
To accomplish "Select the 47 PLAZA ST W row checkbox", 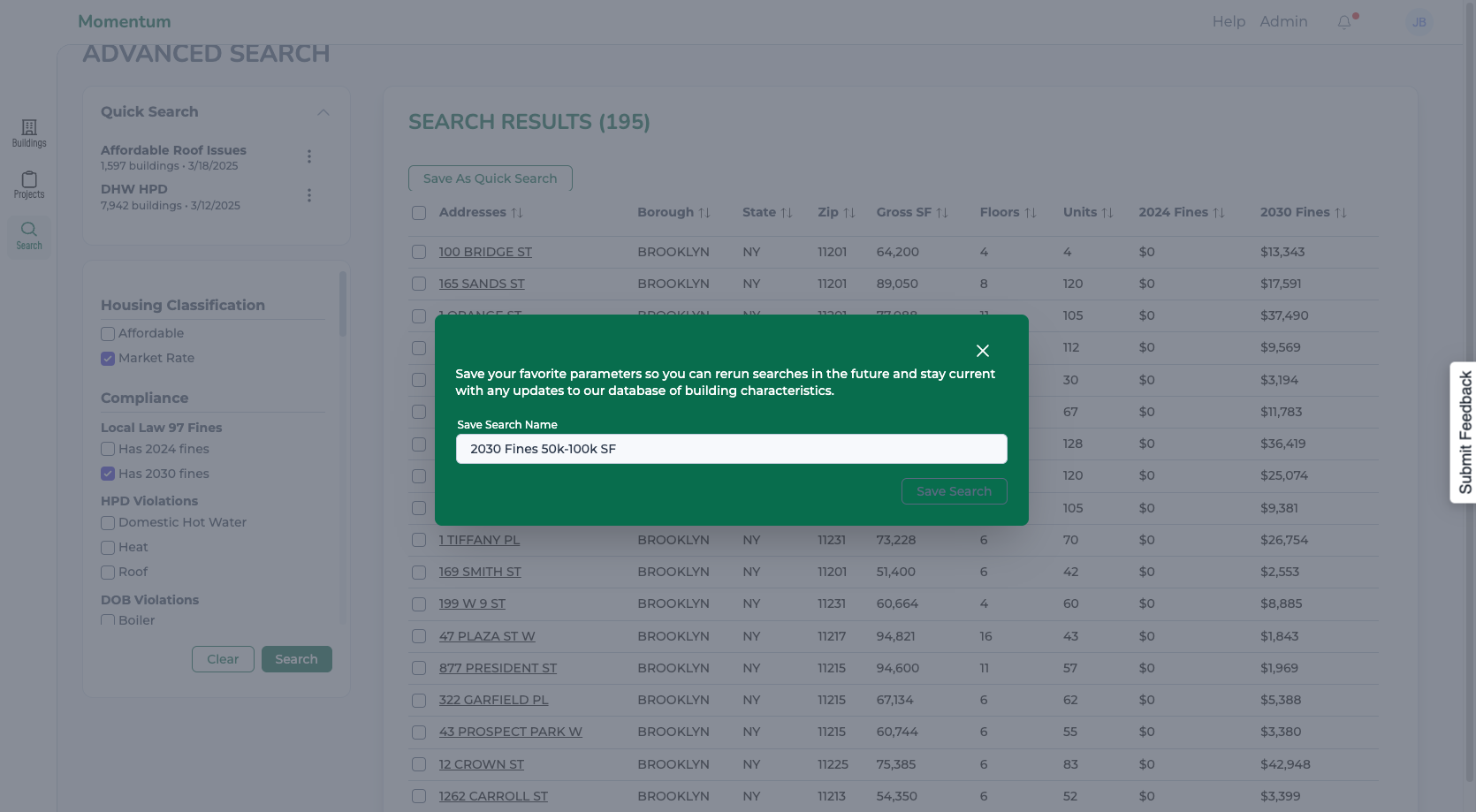I will coord(419,636).
